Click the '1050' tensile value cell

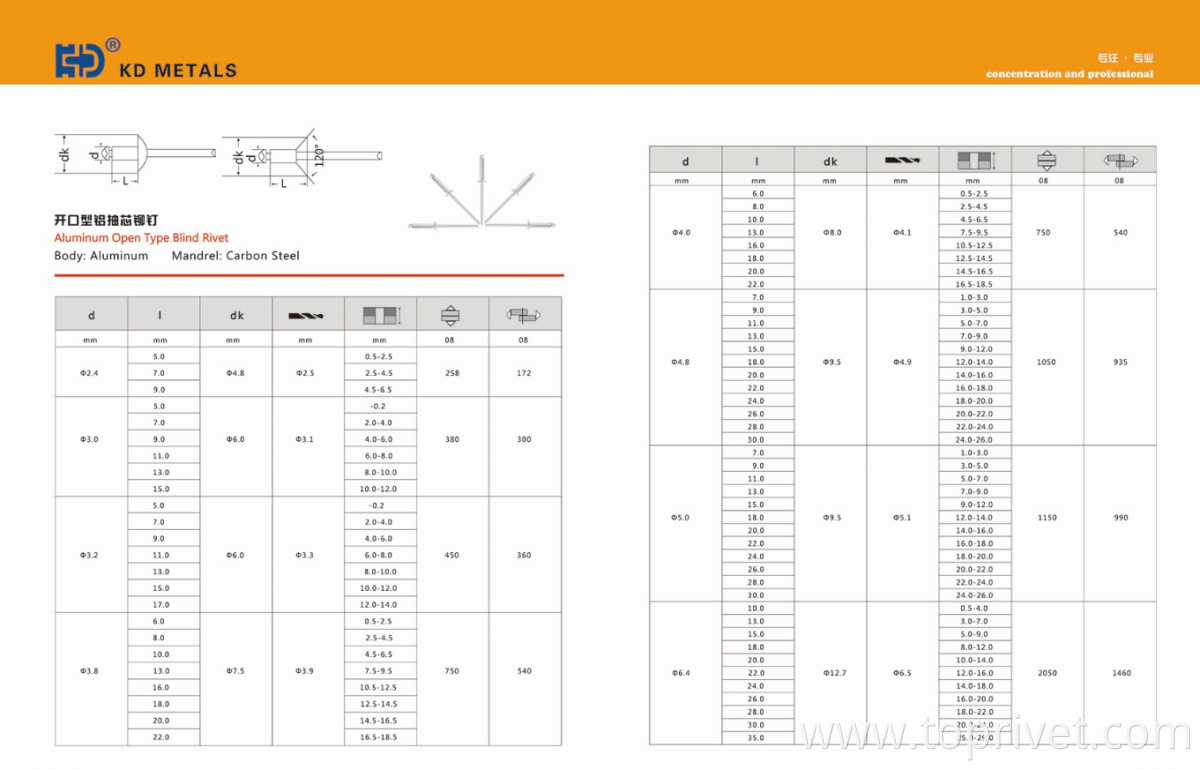(x=1047, y=362)
